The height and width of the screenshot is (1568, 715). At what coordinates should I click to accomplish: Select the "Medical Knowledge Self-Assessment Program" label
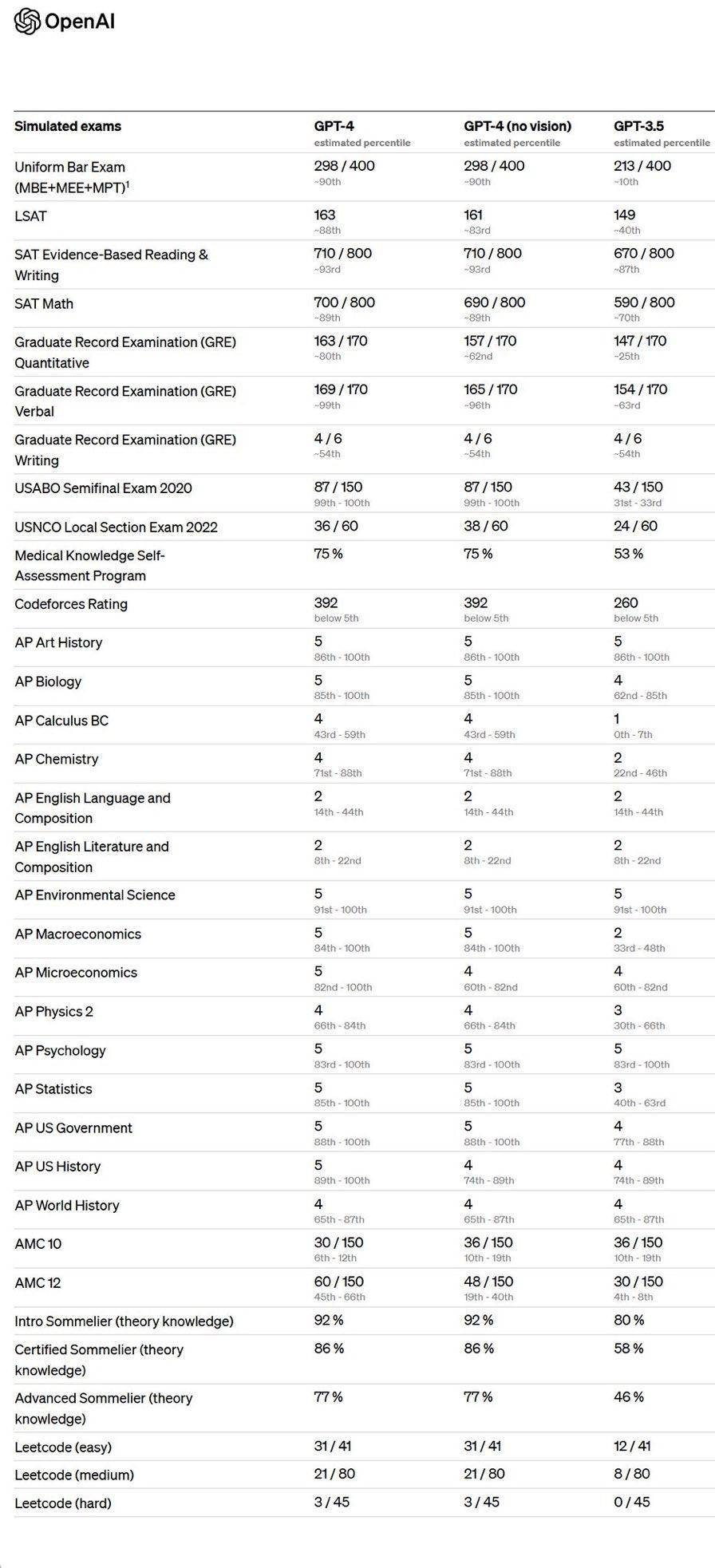click(x=89, y=565)
